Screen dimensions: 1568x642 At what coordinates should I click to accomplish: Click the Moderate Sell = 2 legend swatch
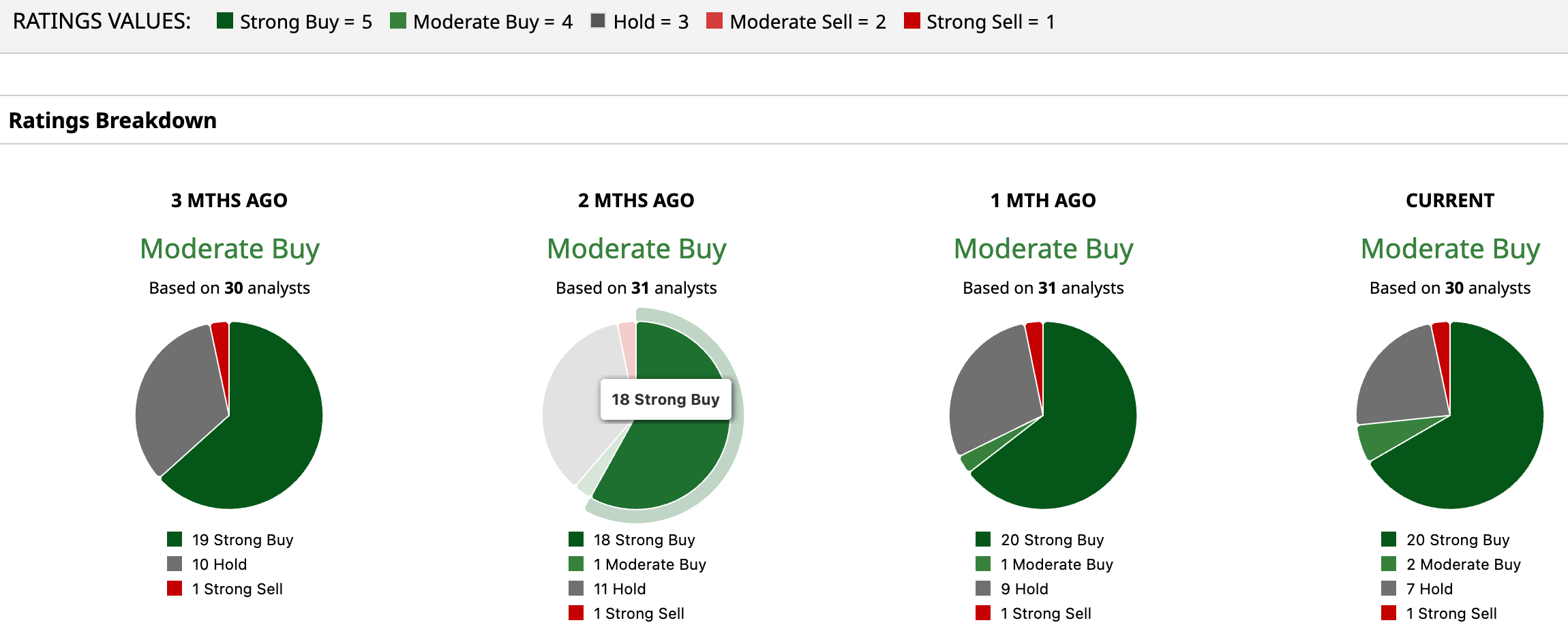point(714,21)
